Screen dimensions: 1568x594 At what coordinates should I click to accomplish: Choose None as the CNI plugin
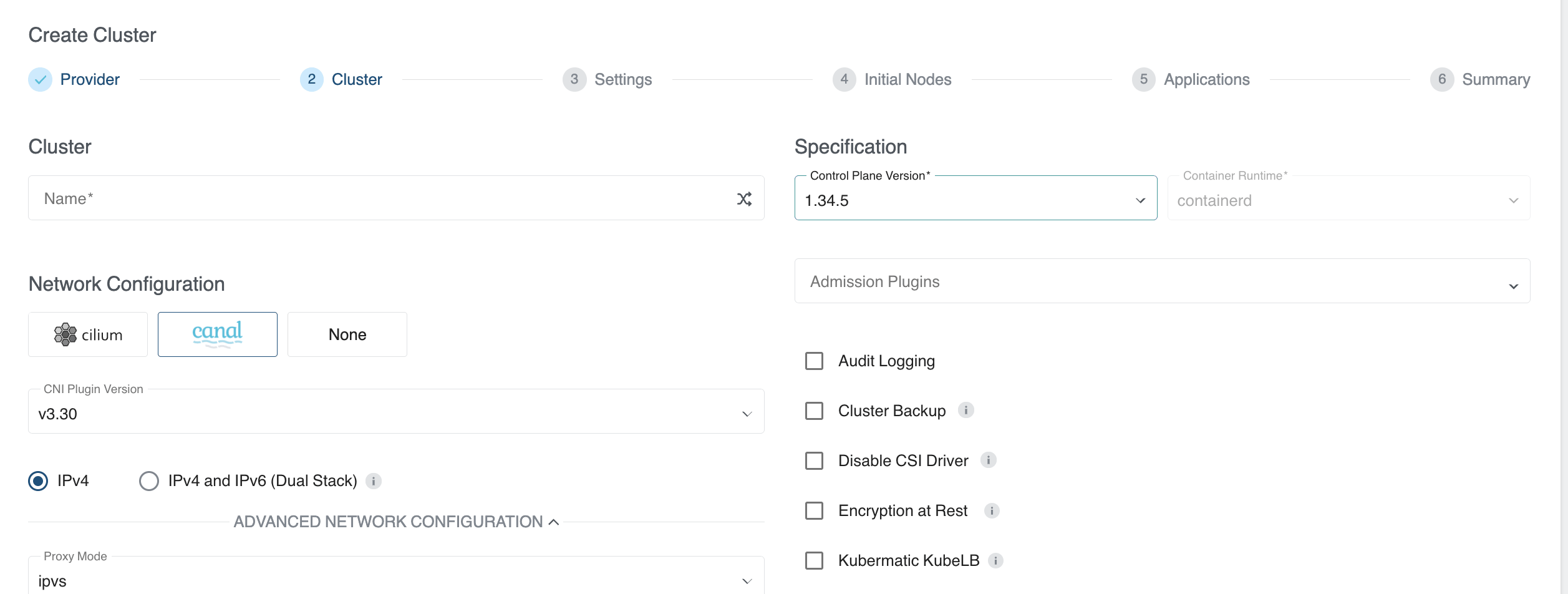347,334
